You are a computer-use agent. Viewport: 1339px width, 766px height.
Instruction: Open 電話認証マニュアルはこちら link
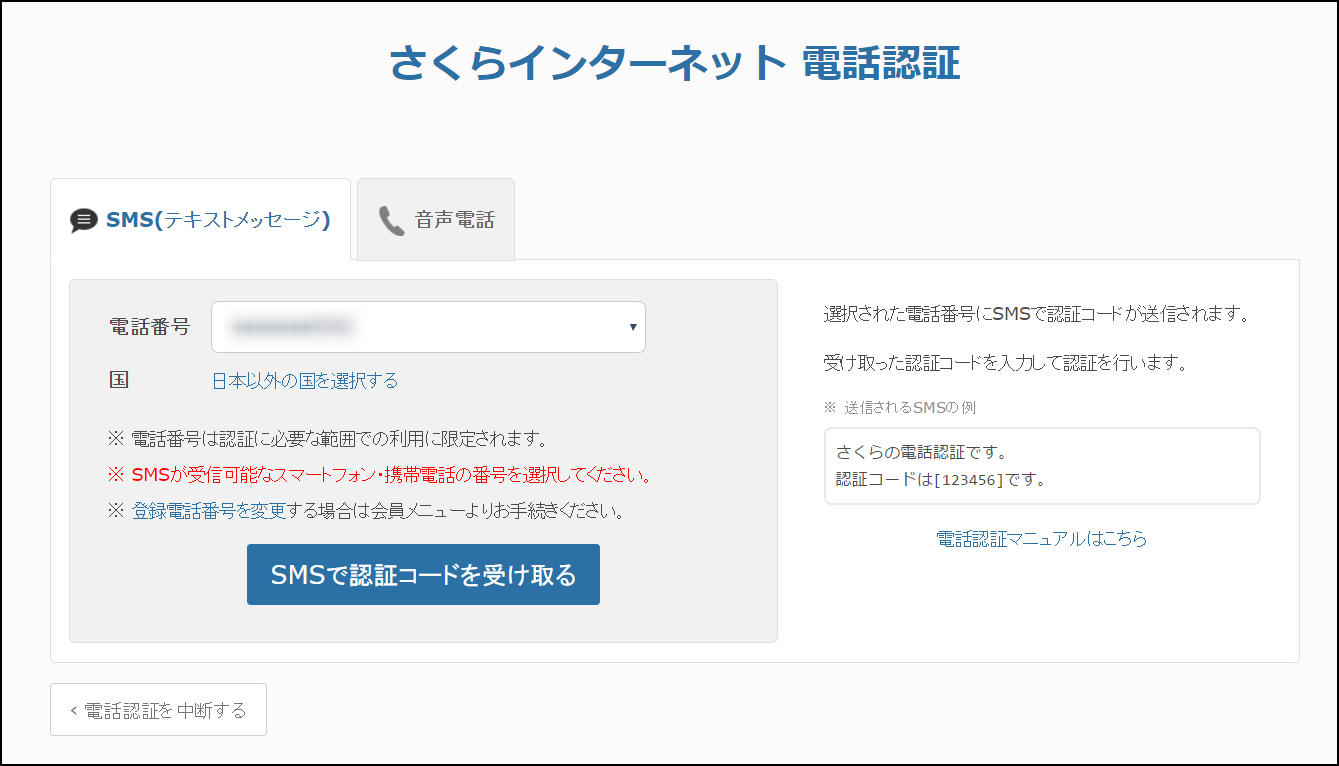coord(1041,539)
